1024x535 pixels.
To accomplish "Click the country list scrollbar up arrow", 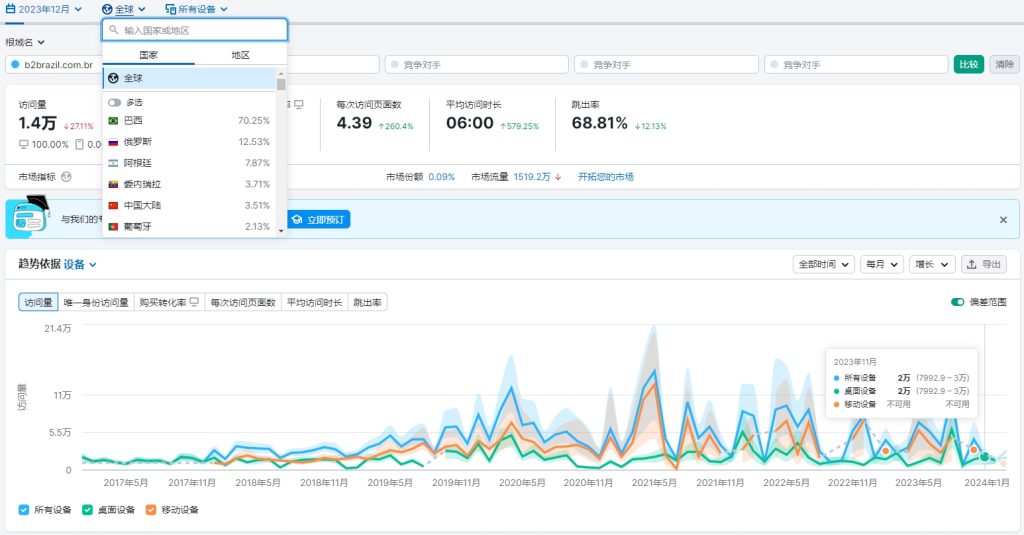I will [x=281, y=73].
